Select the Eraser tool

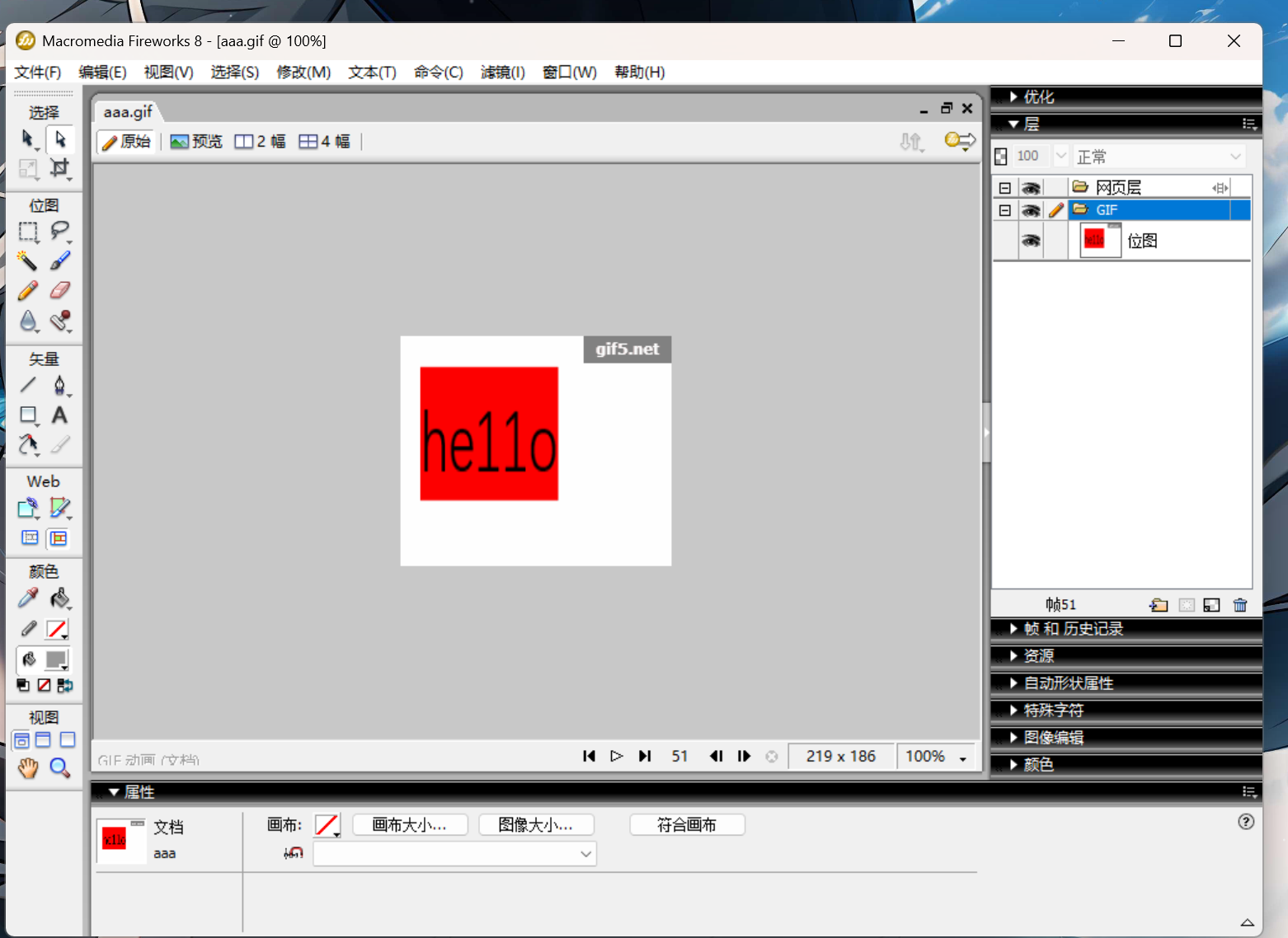click(x=60, y=290)
